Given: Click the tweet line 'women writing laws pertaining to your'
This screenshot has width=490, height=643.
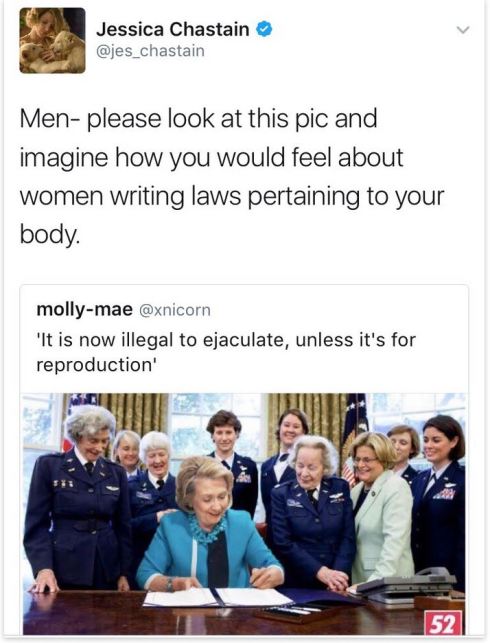Looking at the screenshot, I should click(232, 197).
